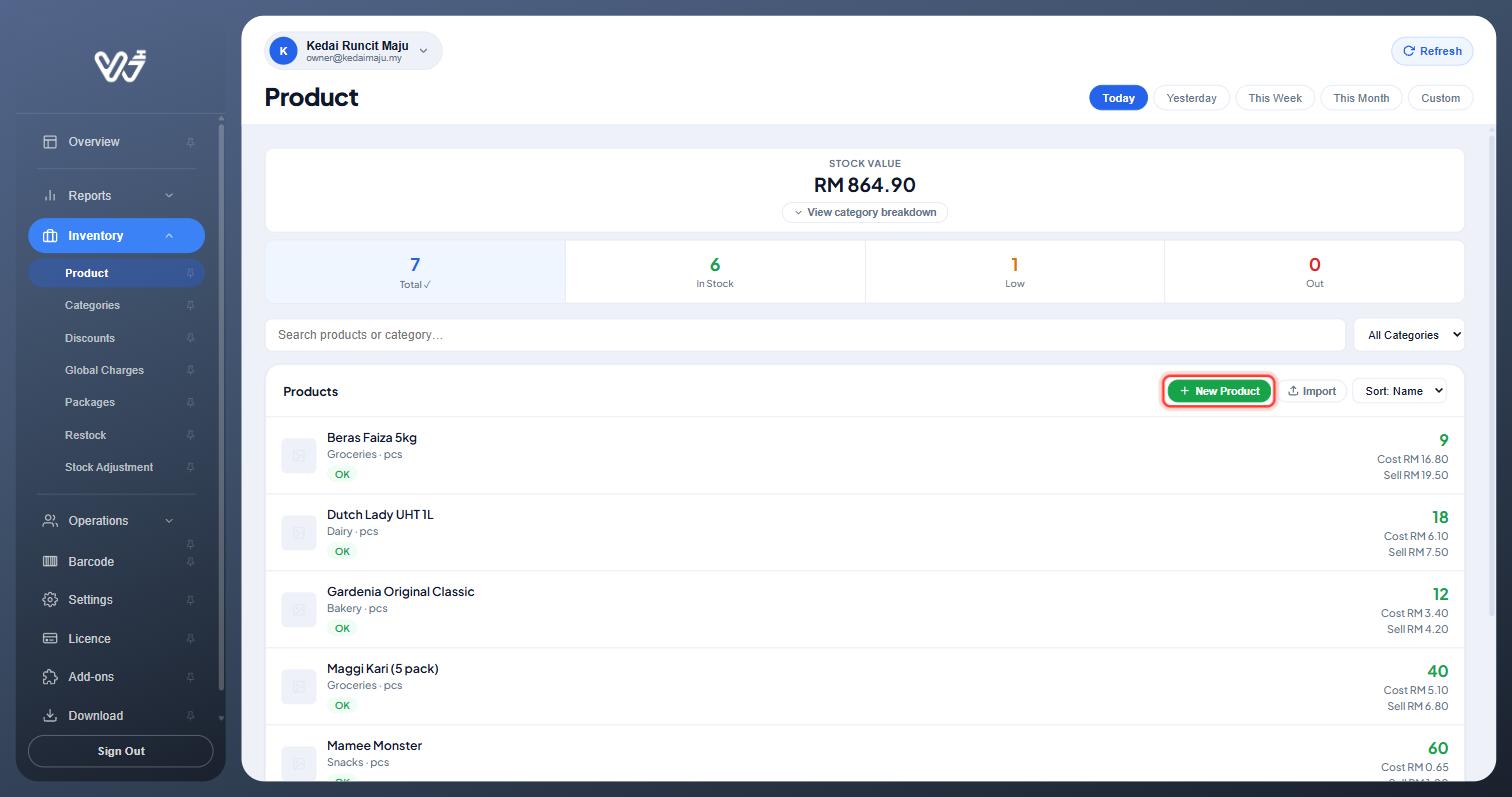
Task: Expand the Reports menu chevron
Action: [169, 196]
